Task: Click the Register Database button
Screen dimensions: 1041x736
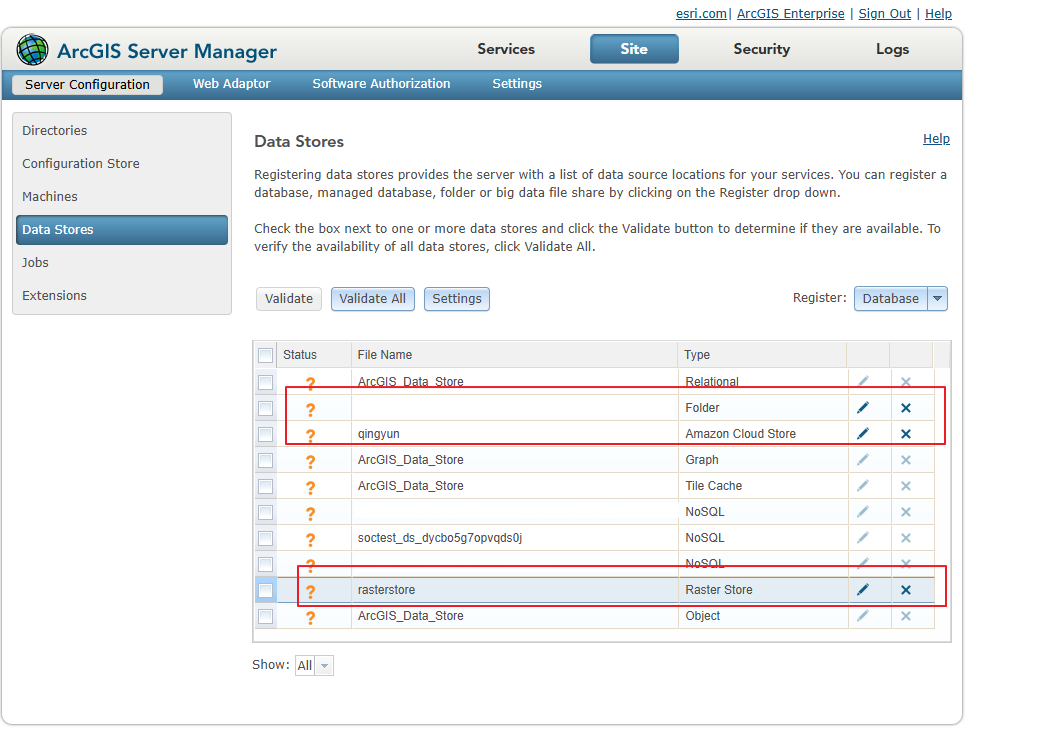Action: (890, 299)
